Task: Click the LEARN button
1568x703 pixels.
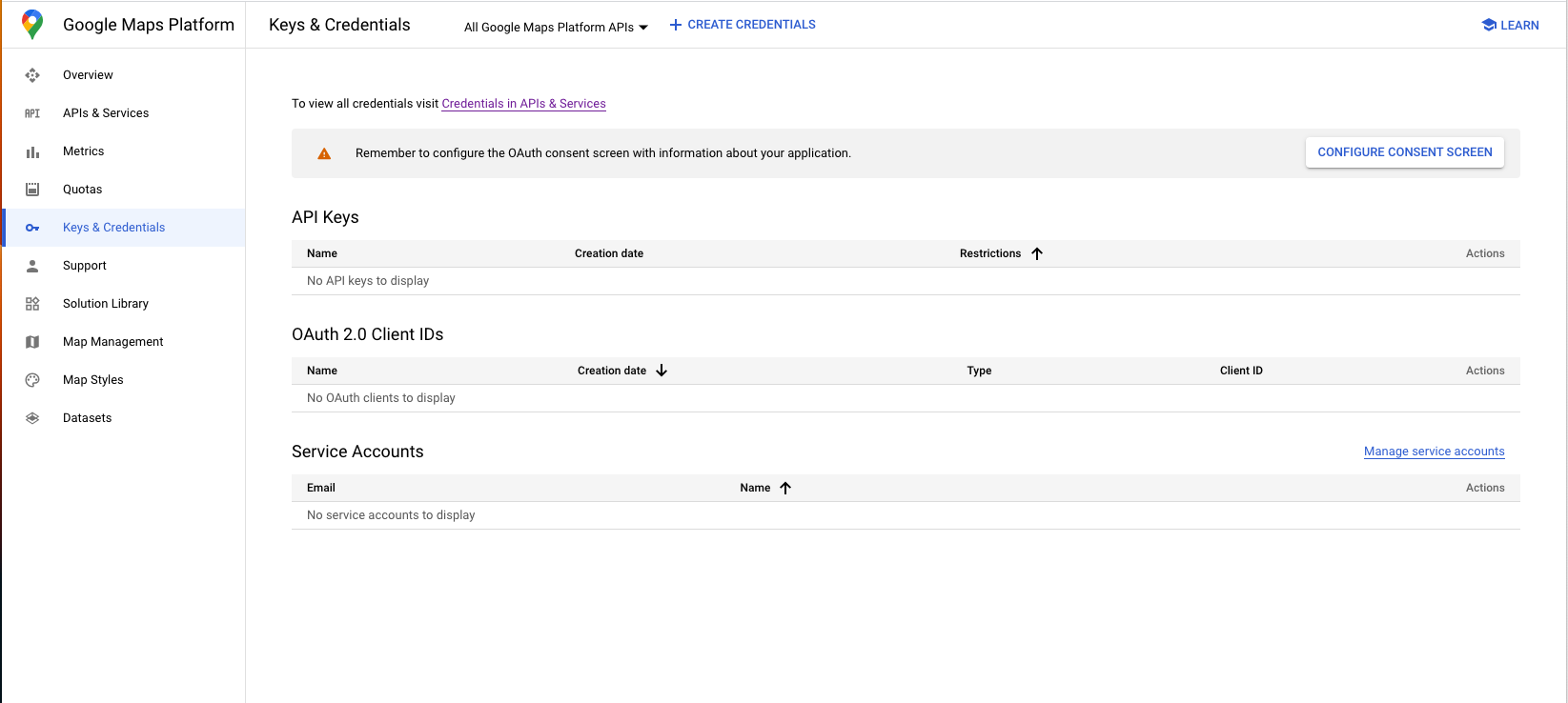Action: point(1511,25)
